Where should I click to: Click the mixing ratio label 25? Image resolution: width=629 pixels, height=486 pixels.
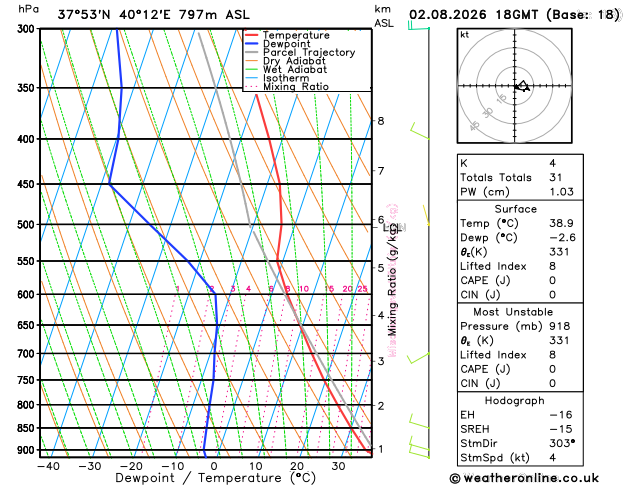362,289
